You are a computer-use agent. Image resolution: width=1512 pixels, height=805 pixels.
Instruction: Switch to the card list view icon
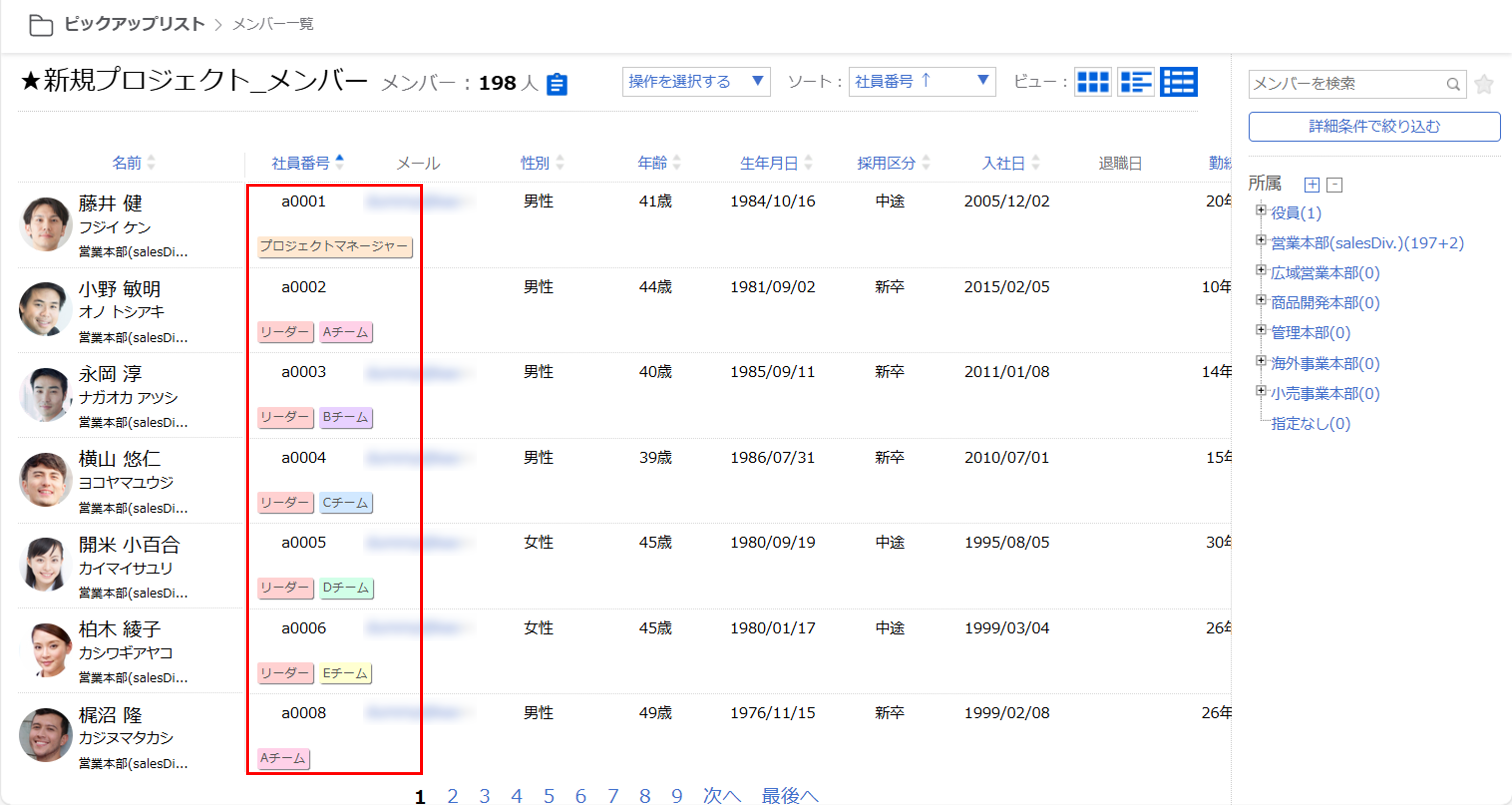coord(1135,81)
